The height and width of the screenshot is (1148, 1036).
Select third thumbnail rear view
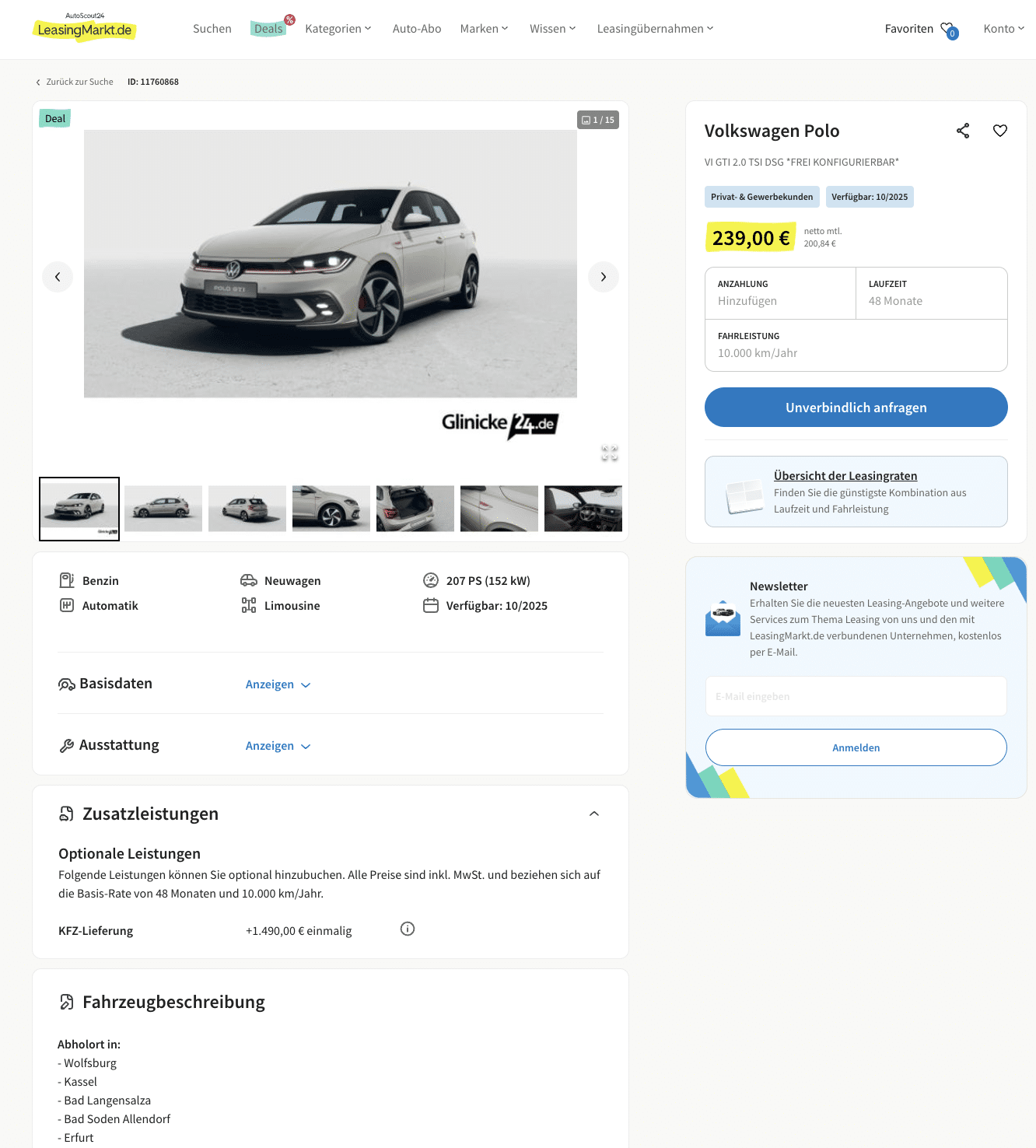pos(247,509)
